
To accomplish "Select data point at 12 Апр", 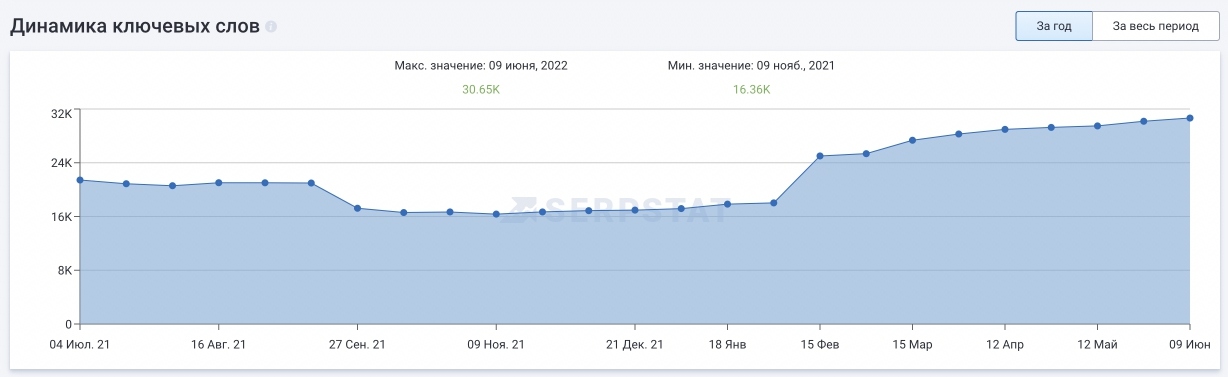I will (1005, 129).
